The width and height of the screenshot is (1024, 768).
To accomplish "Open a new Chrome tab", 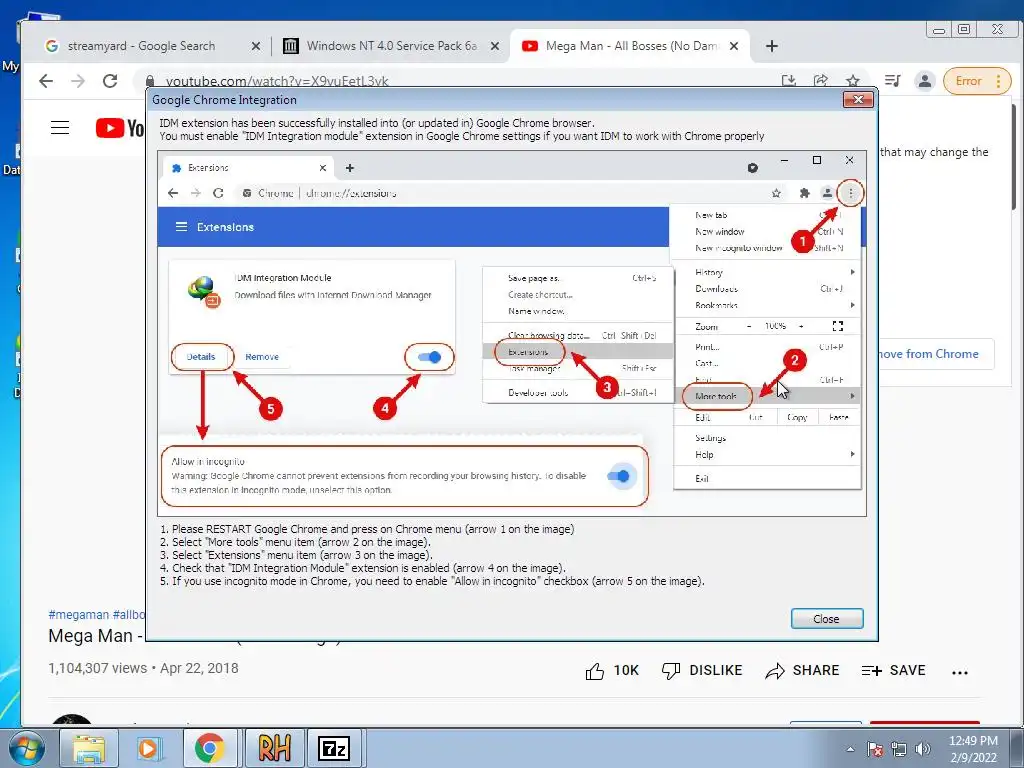I will coord(771,46).
